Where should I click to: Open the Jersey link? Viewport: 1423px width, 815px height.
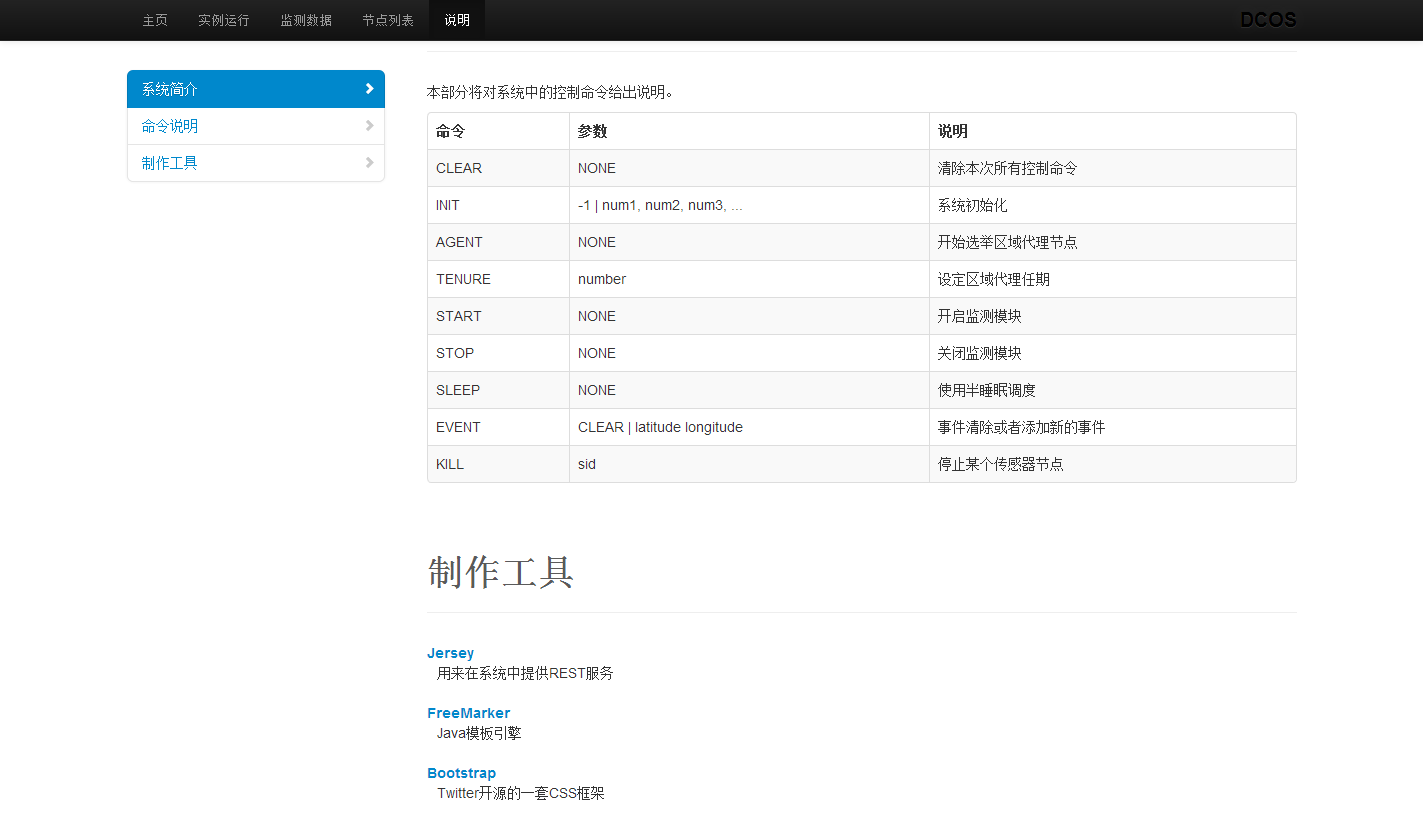point(450,653)
